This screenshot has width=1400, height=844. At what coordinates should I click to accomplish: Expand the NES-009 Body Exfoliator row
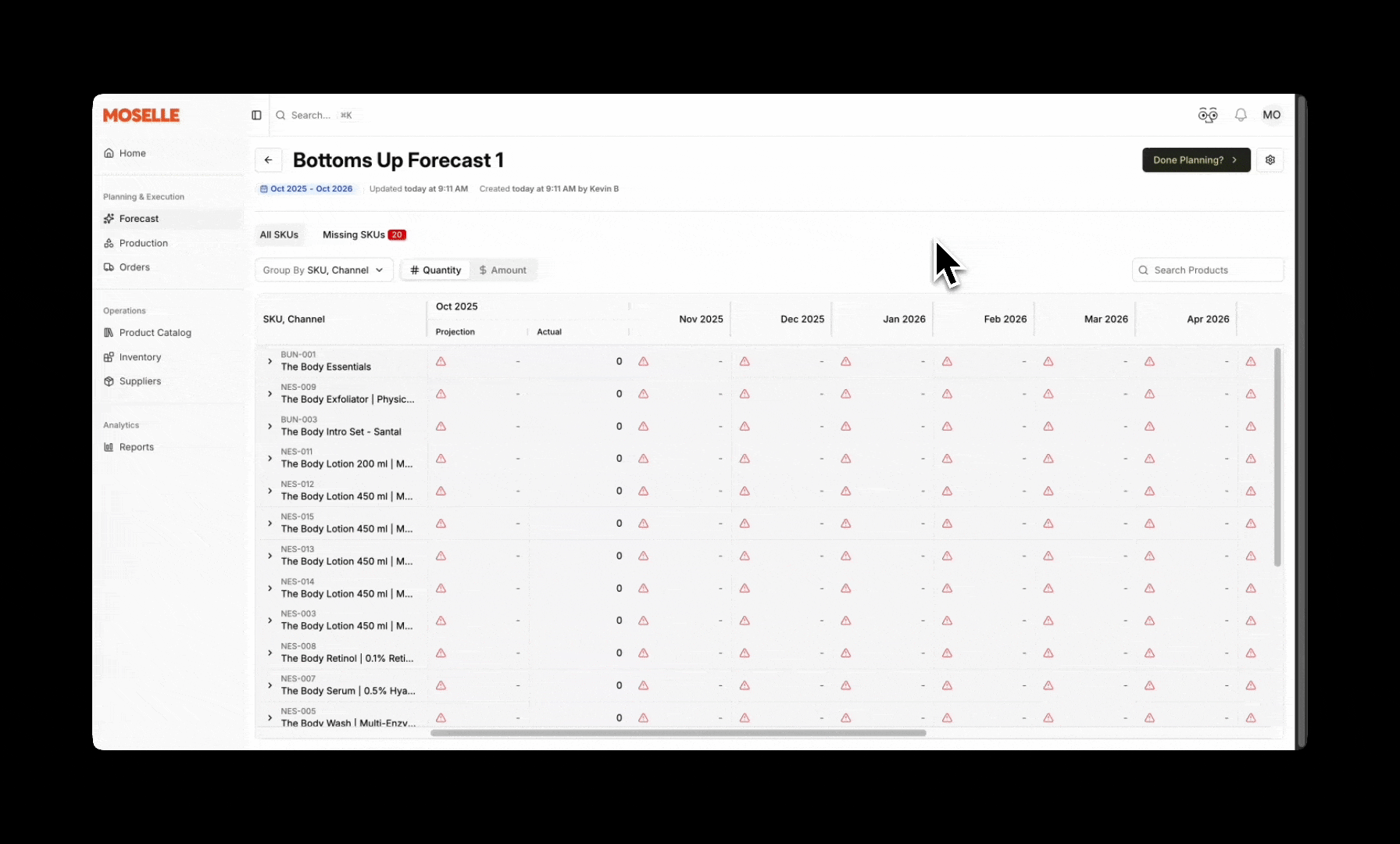coord(270,394)
